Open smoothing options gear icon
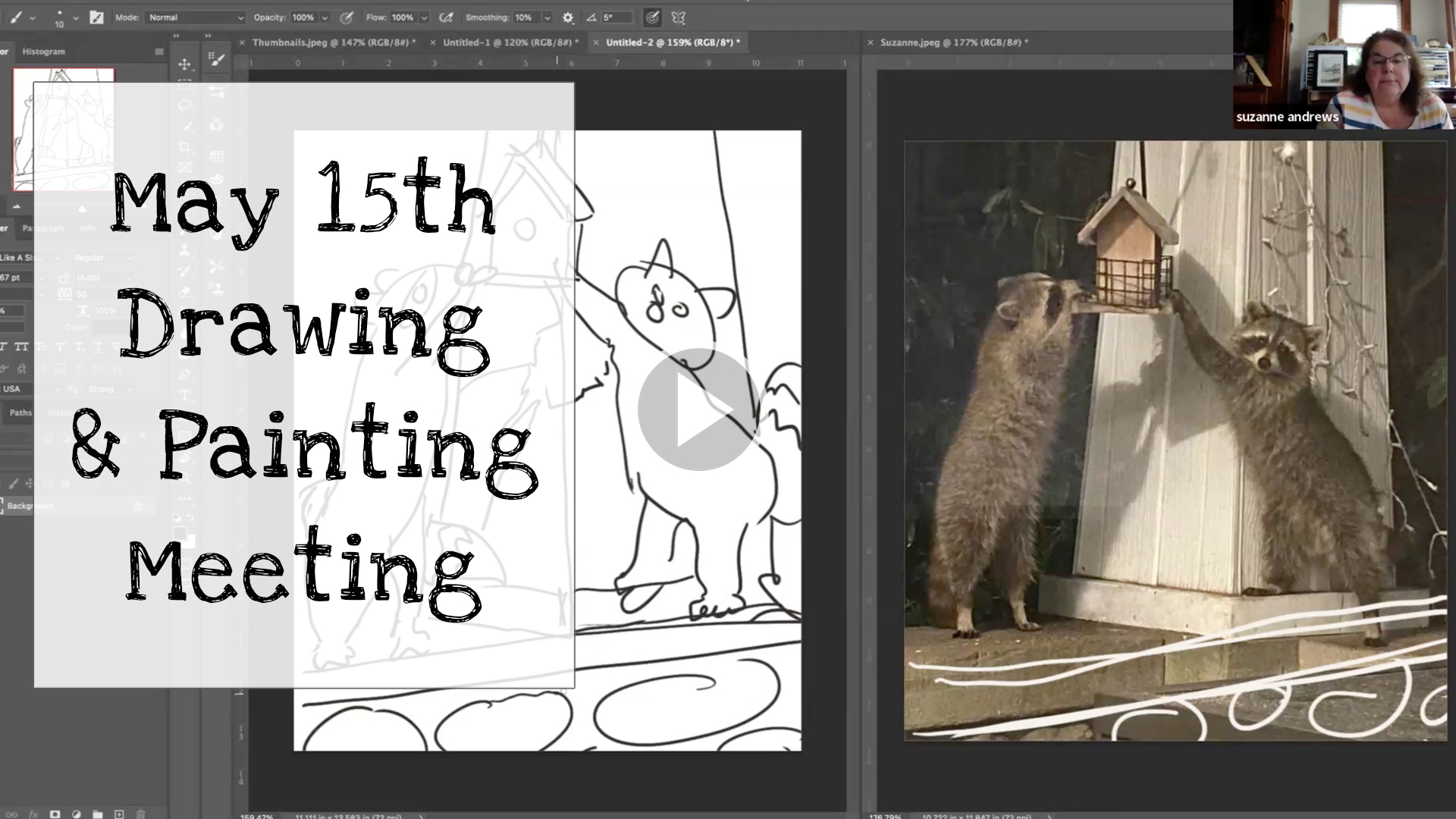 568,17
